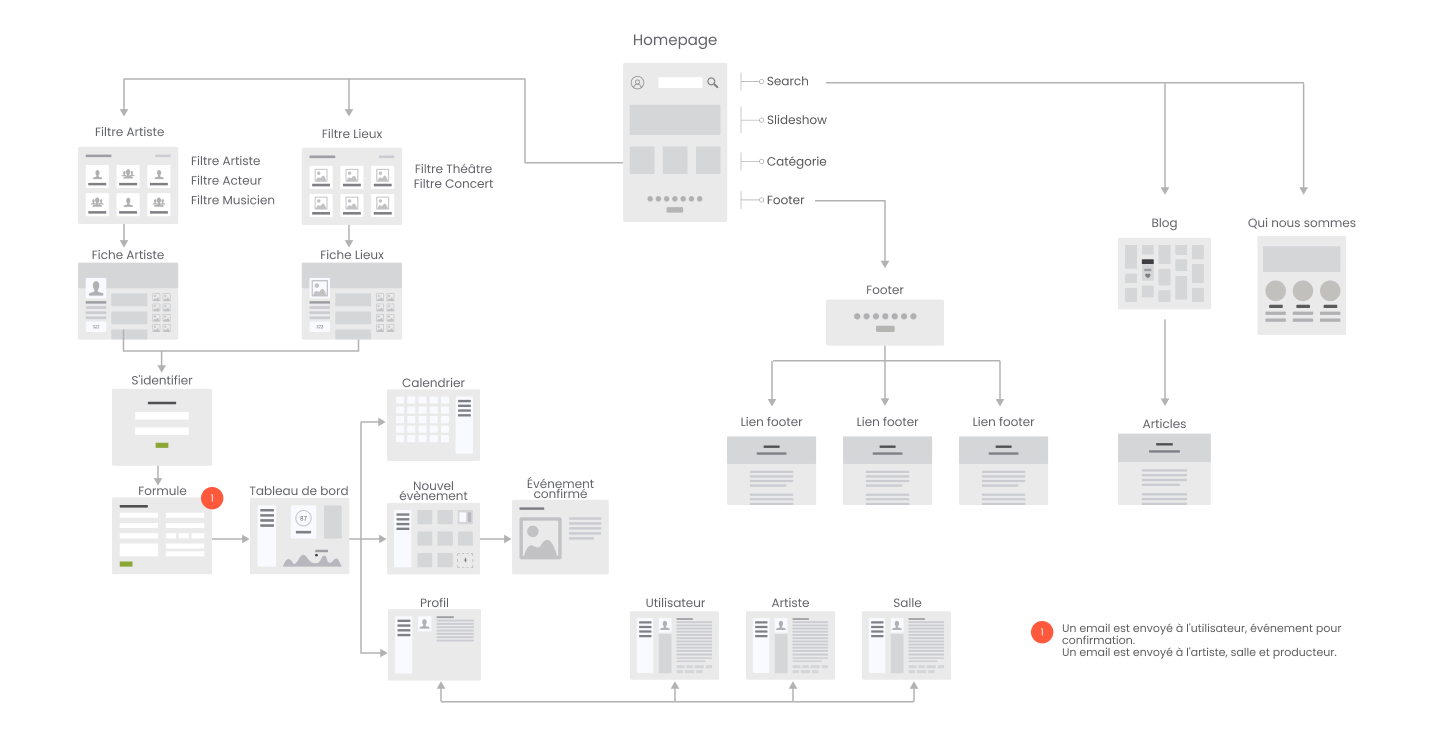Select the Articles wireframe thumbnail
Image resolution: width=1440 pixels, height=750 pixels.
[x=1164, y=469]
